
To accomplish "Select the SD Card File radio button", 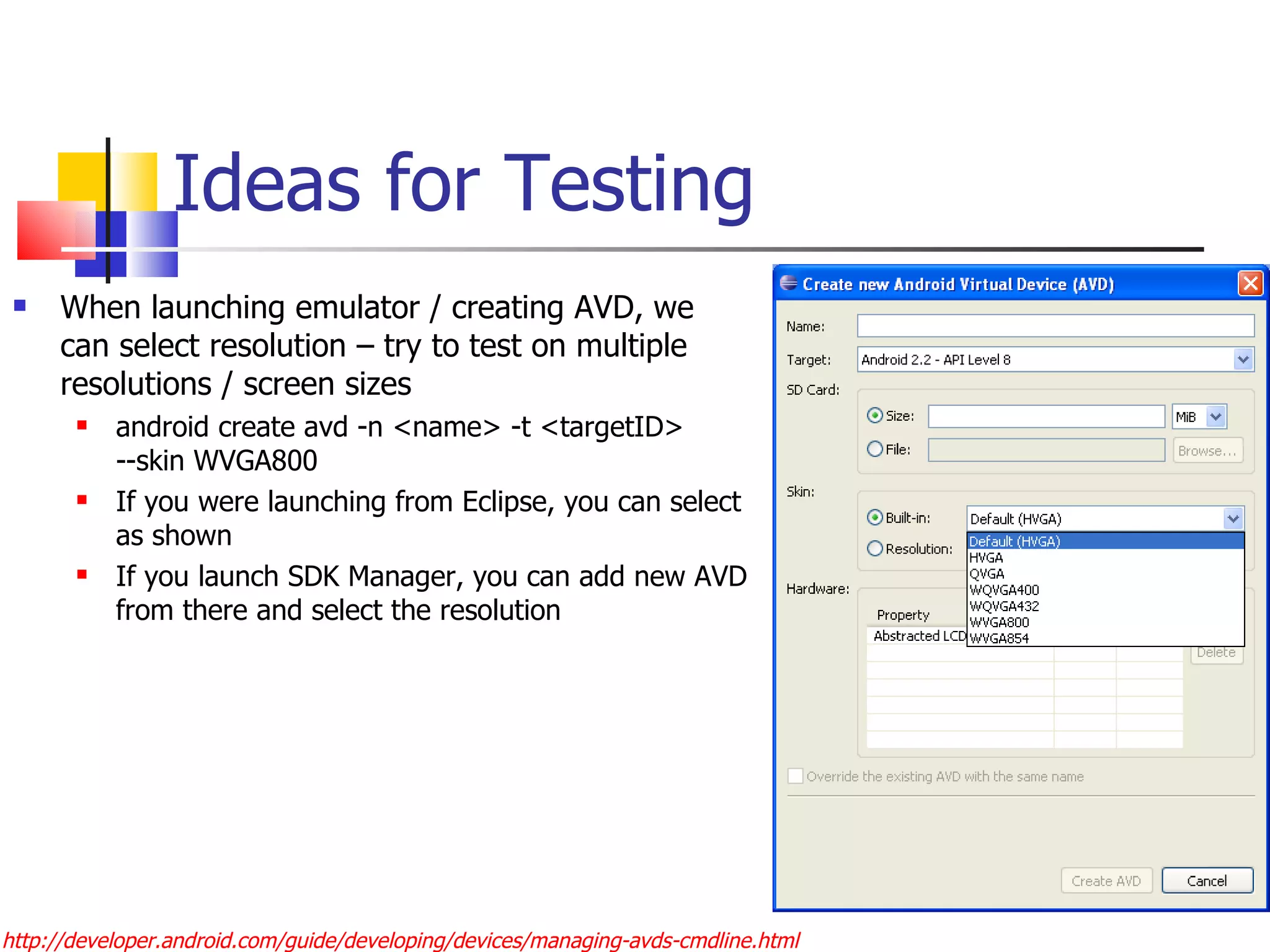I will (874, 449).
